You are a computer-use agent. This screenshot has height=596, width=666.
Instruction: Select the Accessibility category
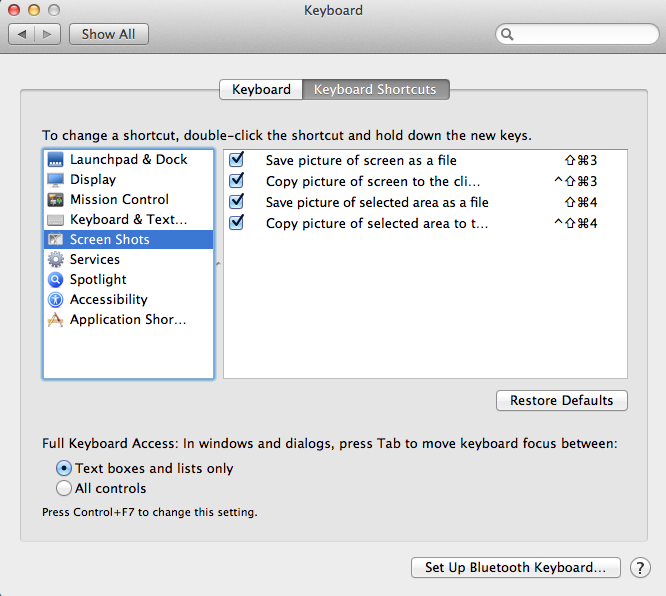pyautogui.click(x=128, y=299)
